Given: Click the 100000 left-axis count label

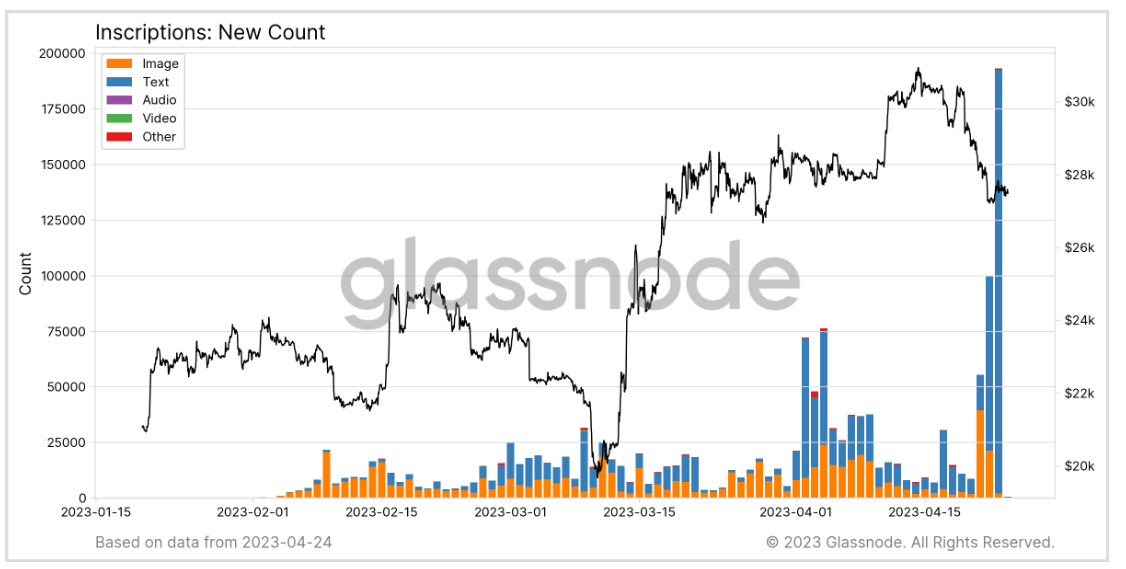Looking at the screenshot, I should [x=62, y=276].
